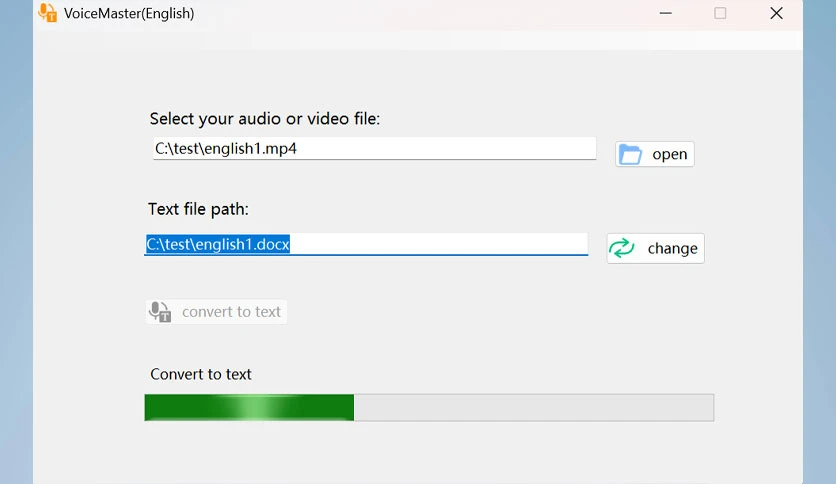
Task: Close the VoiceMaster window
Action: click(776, 13)
